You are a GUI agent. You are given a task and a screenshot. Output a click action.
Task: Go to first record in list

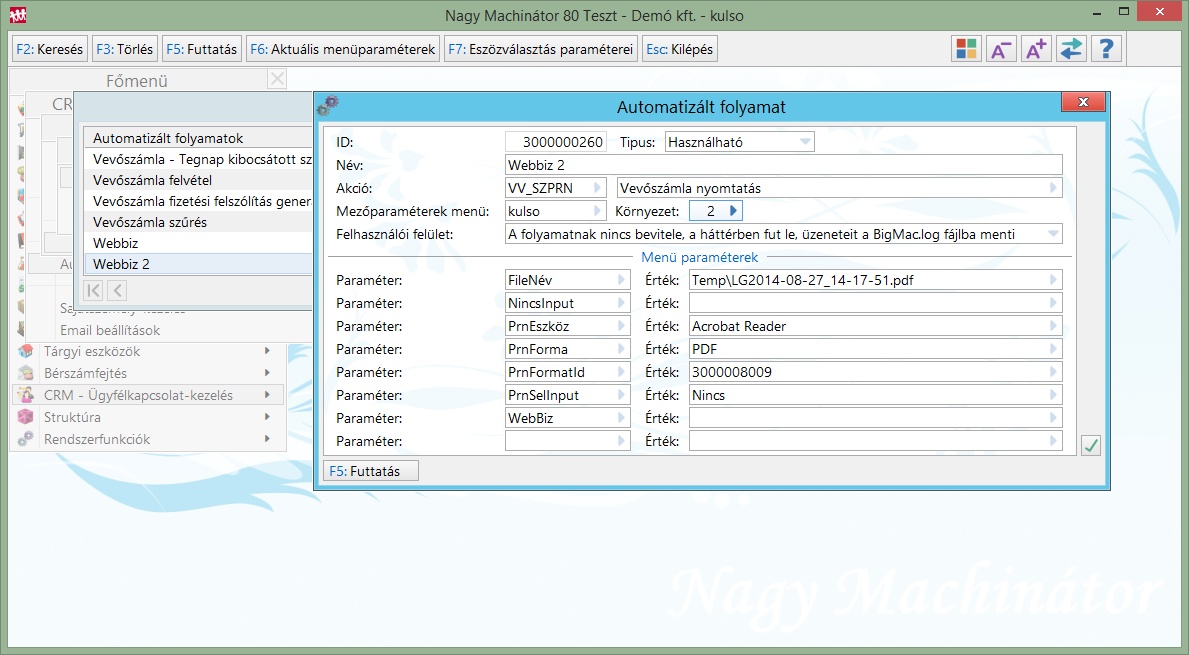[x=93, y=290]
